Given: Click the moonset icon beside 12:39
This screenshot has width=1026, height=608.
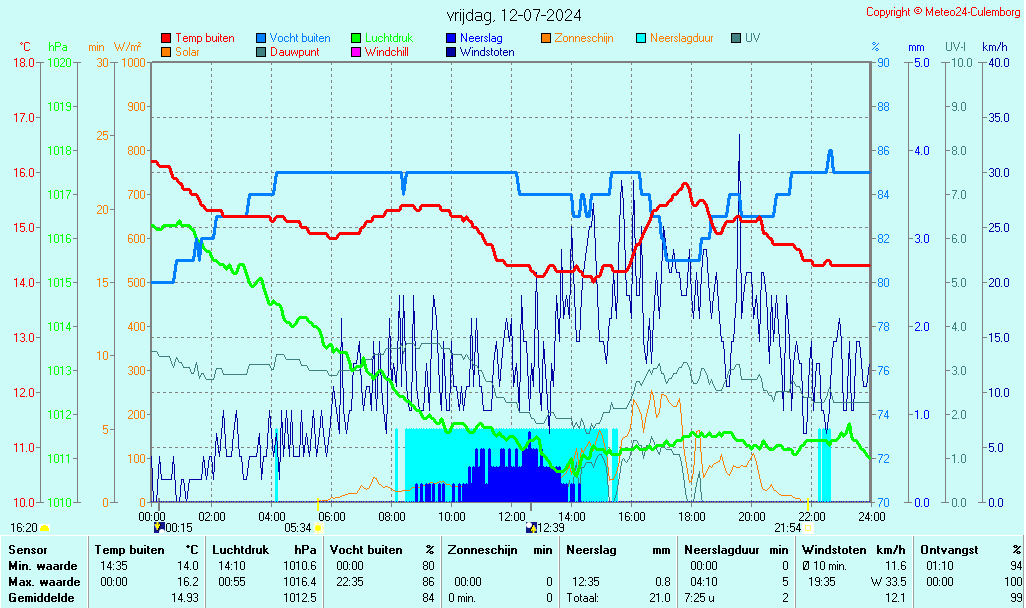Looking at the screenshot, I should point(532,527).
